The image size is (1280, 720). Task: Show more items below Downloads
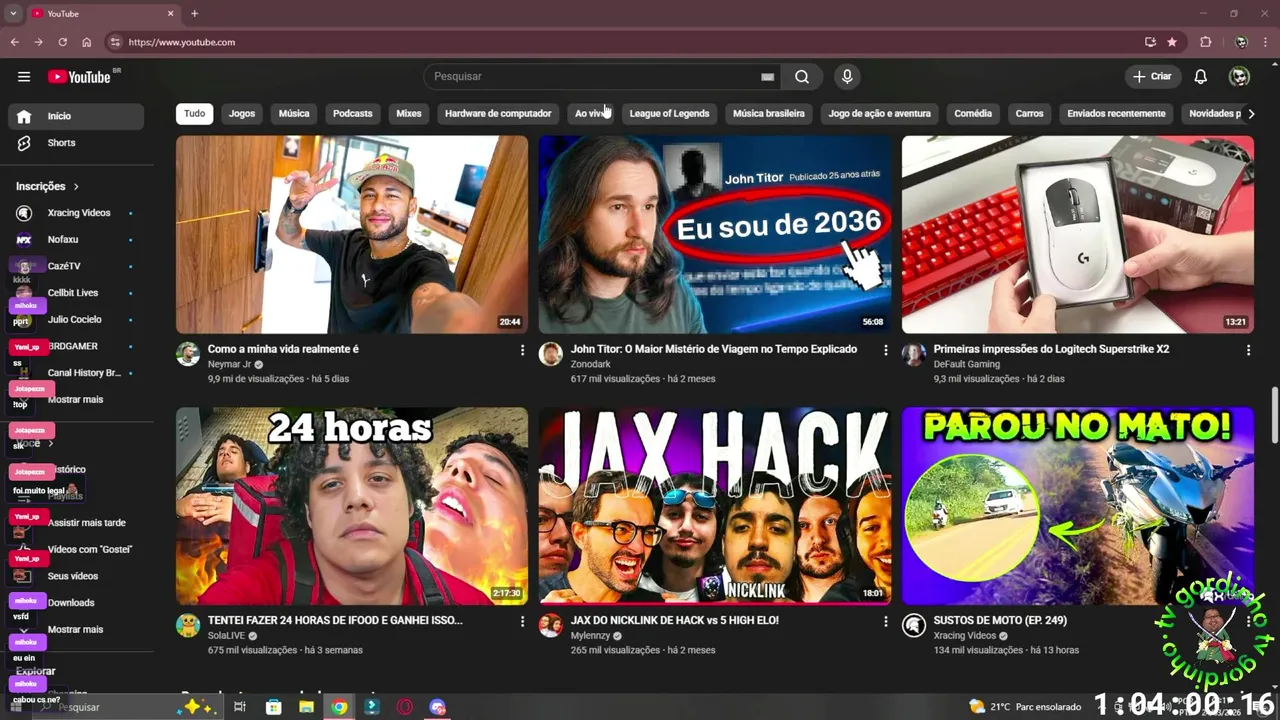click(76, 630)
